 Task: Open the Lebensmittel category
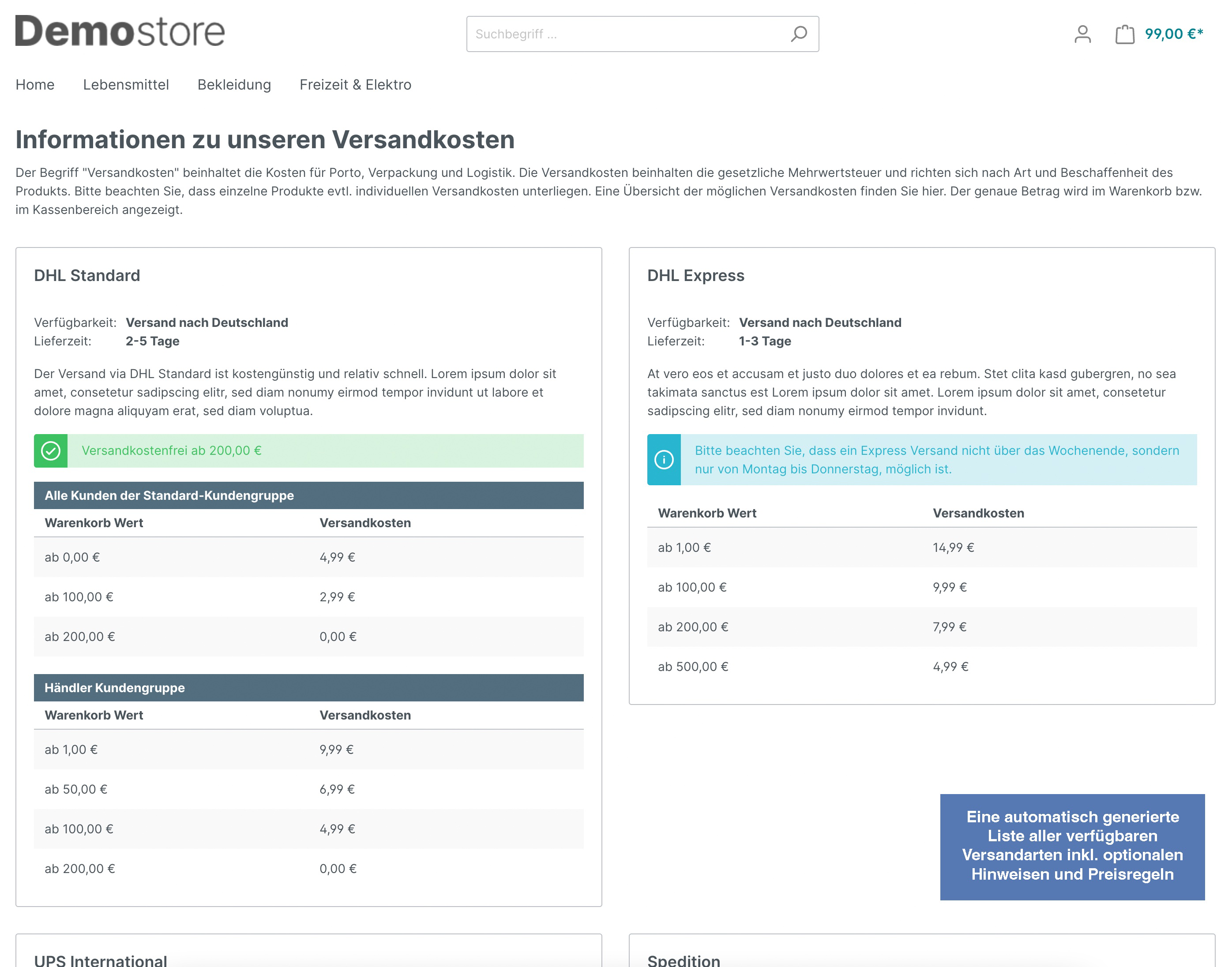126,84
